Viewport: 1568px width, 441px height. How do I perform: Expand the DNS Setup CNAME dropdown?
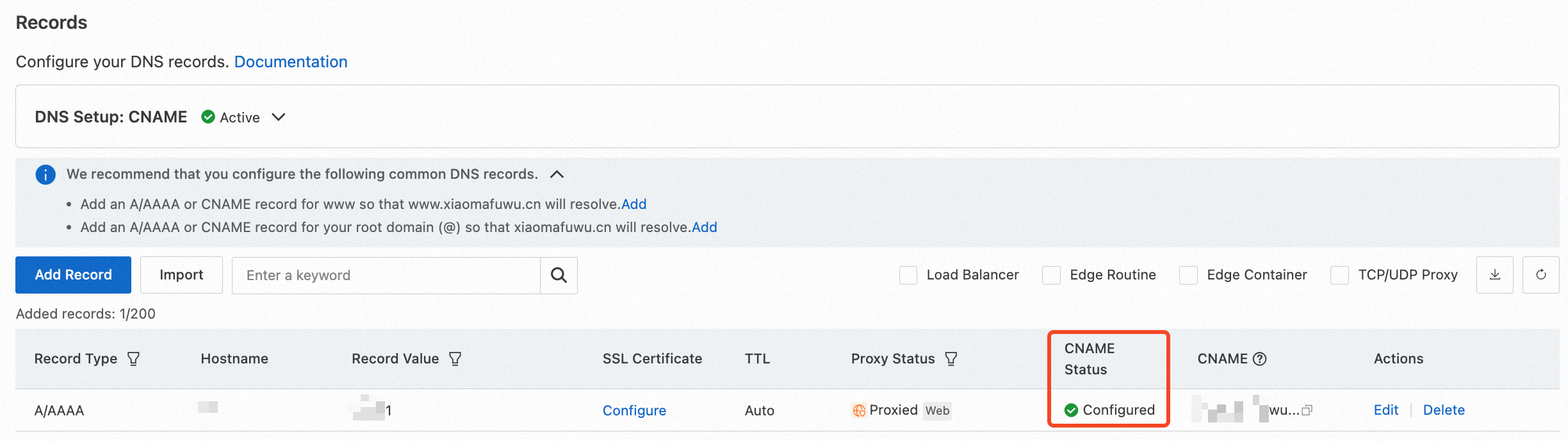click(x=279, y=117)
